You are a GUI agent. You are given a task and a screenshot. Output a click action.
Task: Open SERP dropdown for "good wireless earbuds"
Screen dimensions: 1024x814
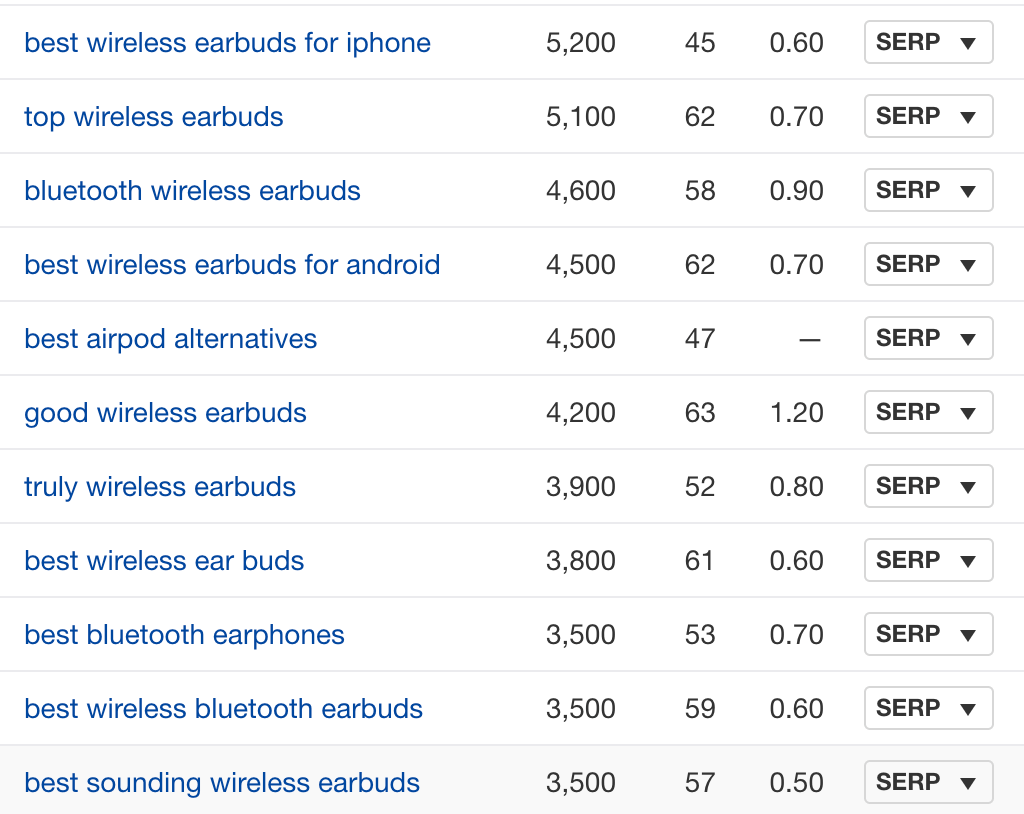tap(927, 413)
